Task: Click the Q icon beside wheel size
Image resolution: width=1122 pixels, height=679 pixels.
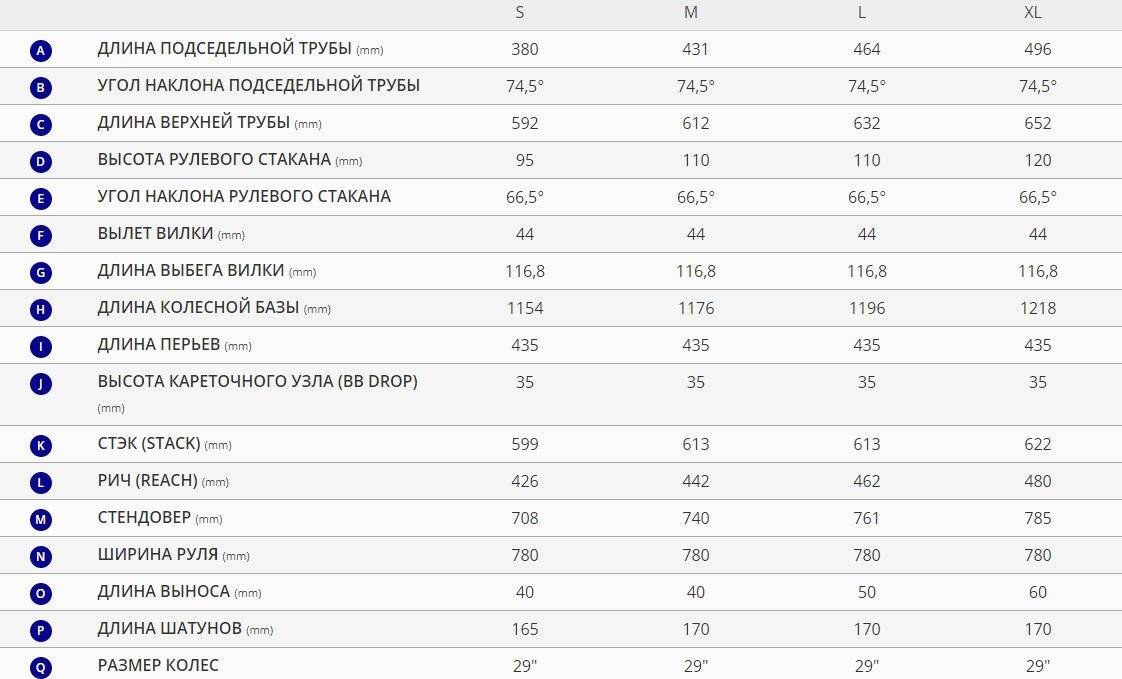Action: point(41,668)
